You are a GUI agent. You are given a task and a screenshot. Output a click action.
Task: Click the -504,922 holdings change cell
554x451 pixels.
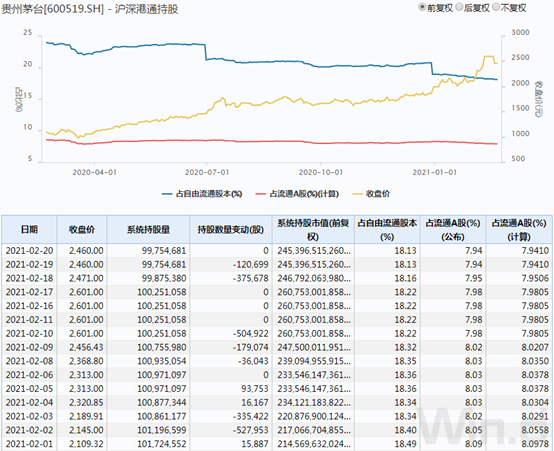click(x=251, y=333)
